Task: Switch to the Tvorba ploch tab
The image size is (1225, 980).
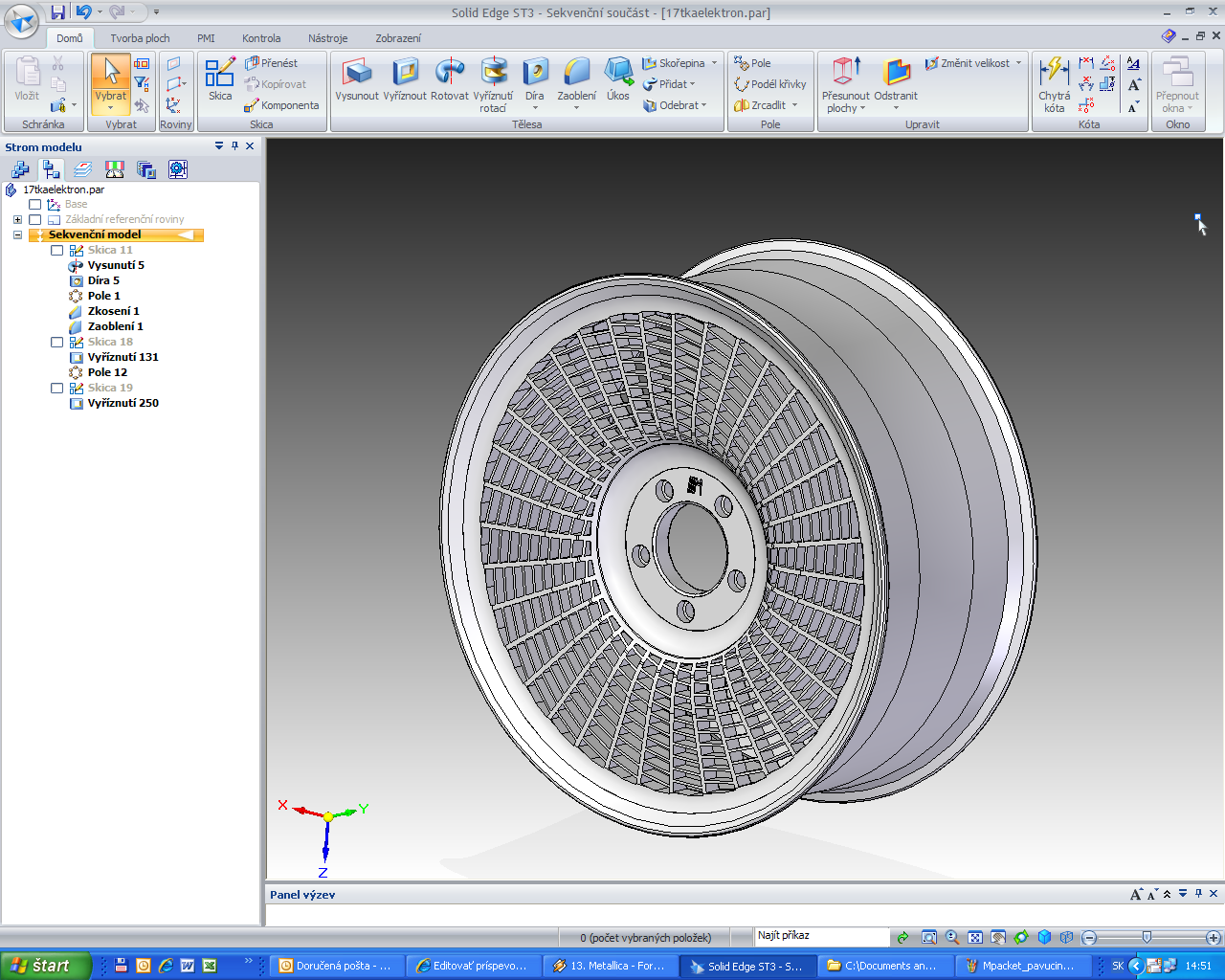Action: click(x=140, y=38)
